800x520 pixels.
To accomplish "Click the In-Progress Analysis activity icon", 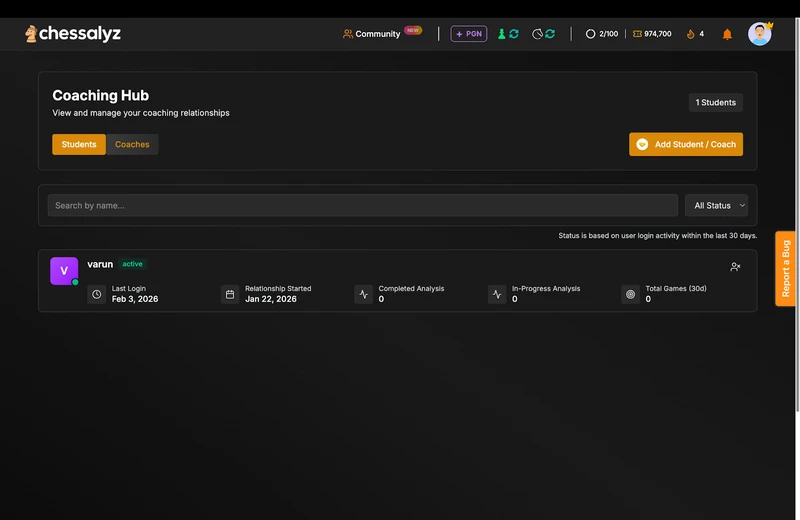I will 497,294.
